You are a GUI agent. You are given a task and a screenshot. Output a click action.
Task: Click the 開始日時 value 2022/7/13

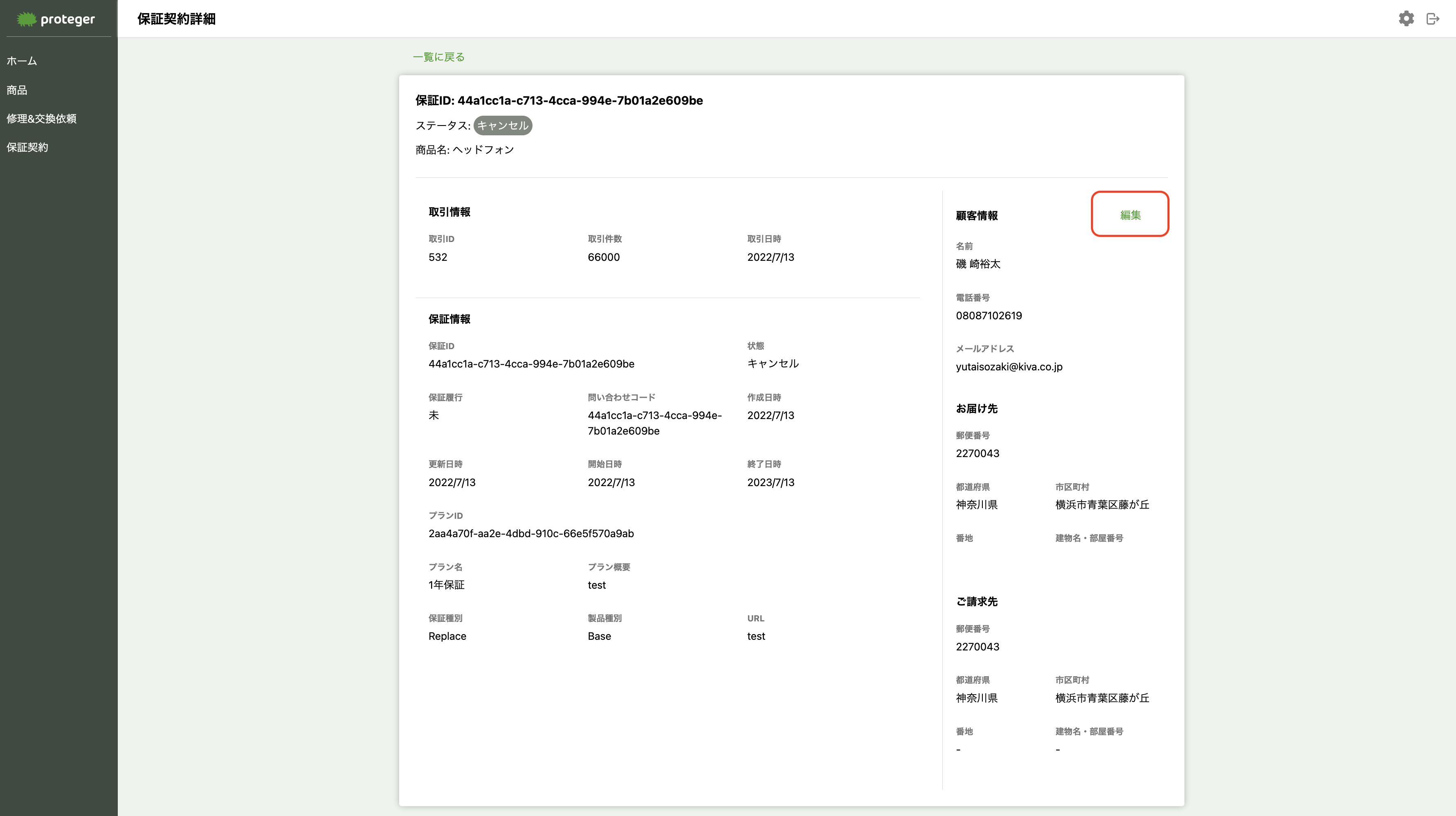[611, 482]
